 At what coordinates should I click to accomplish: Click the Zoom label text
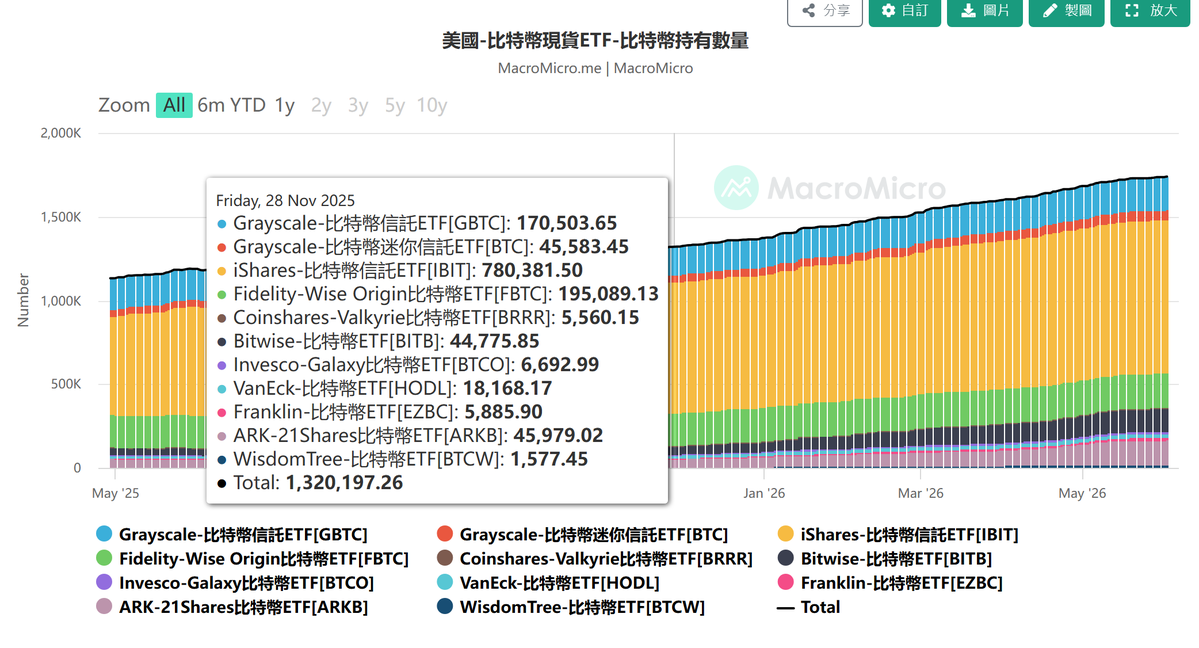124,105
